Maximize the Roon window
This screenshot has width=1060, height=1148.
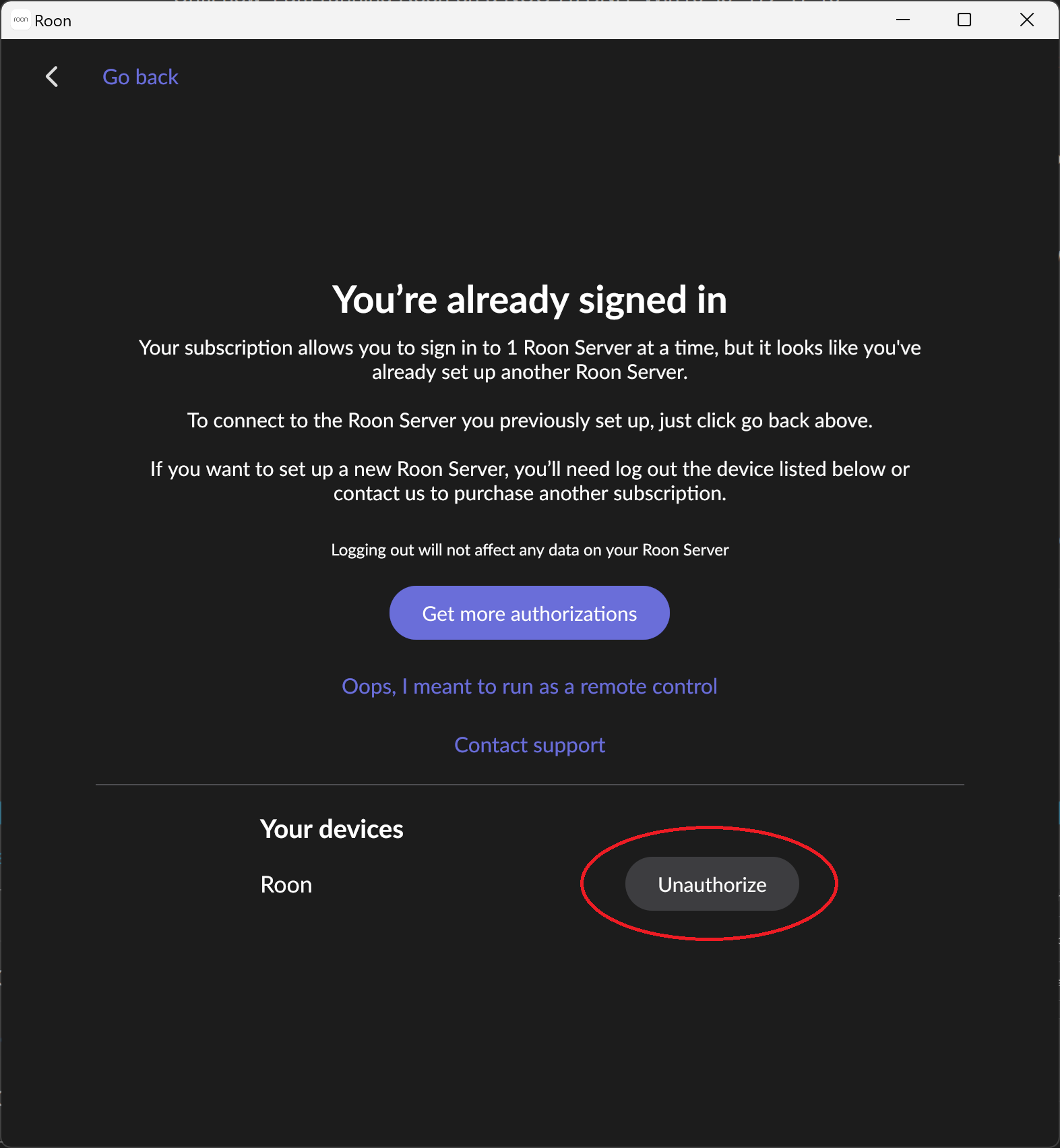coord(964,20)
